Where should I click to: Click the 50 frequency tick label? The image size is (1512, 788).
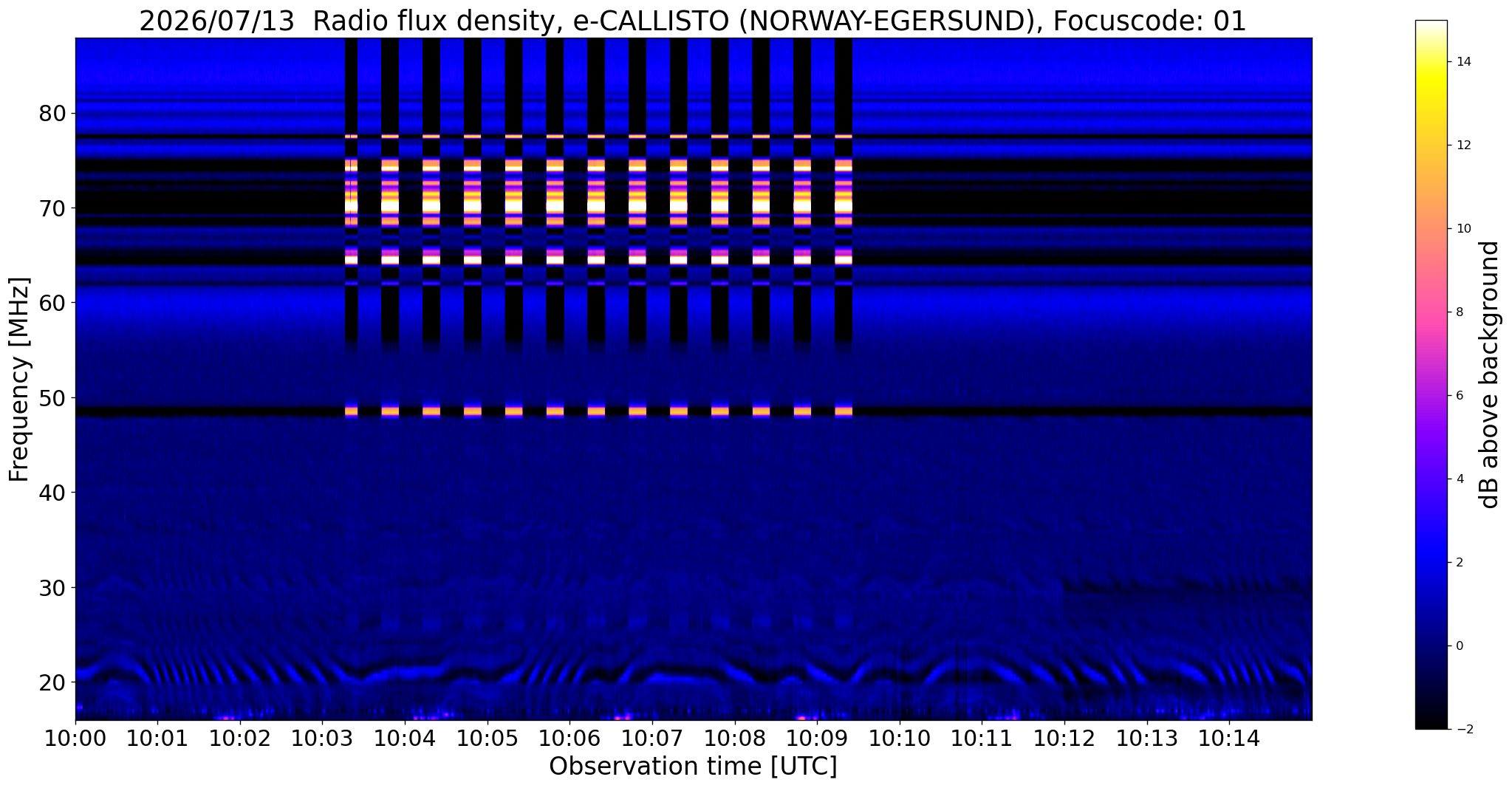pos(52,397)
